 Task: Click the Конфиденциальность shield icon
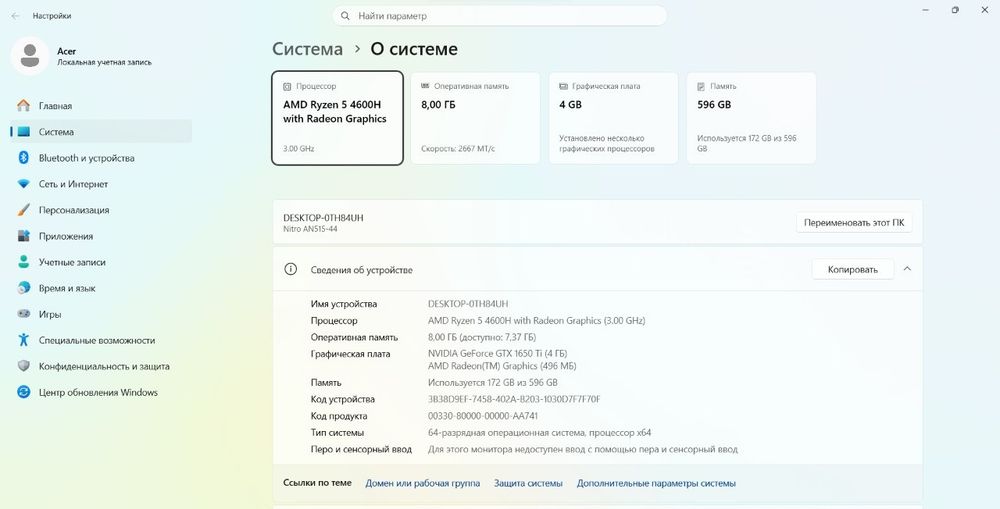[24, 366]
